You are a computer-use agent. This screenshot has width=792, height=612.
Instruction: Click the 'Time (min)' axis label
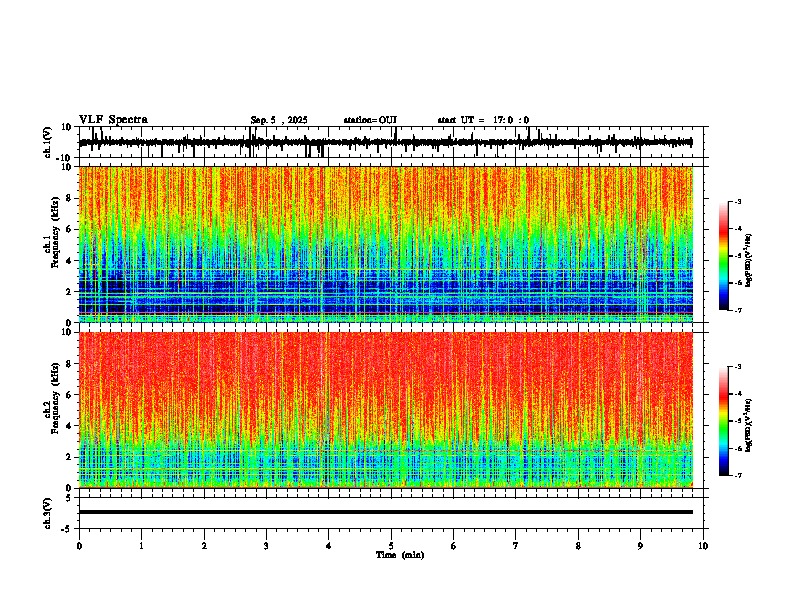point(400,555)
